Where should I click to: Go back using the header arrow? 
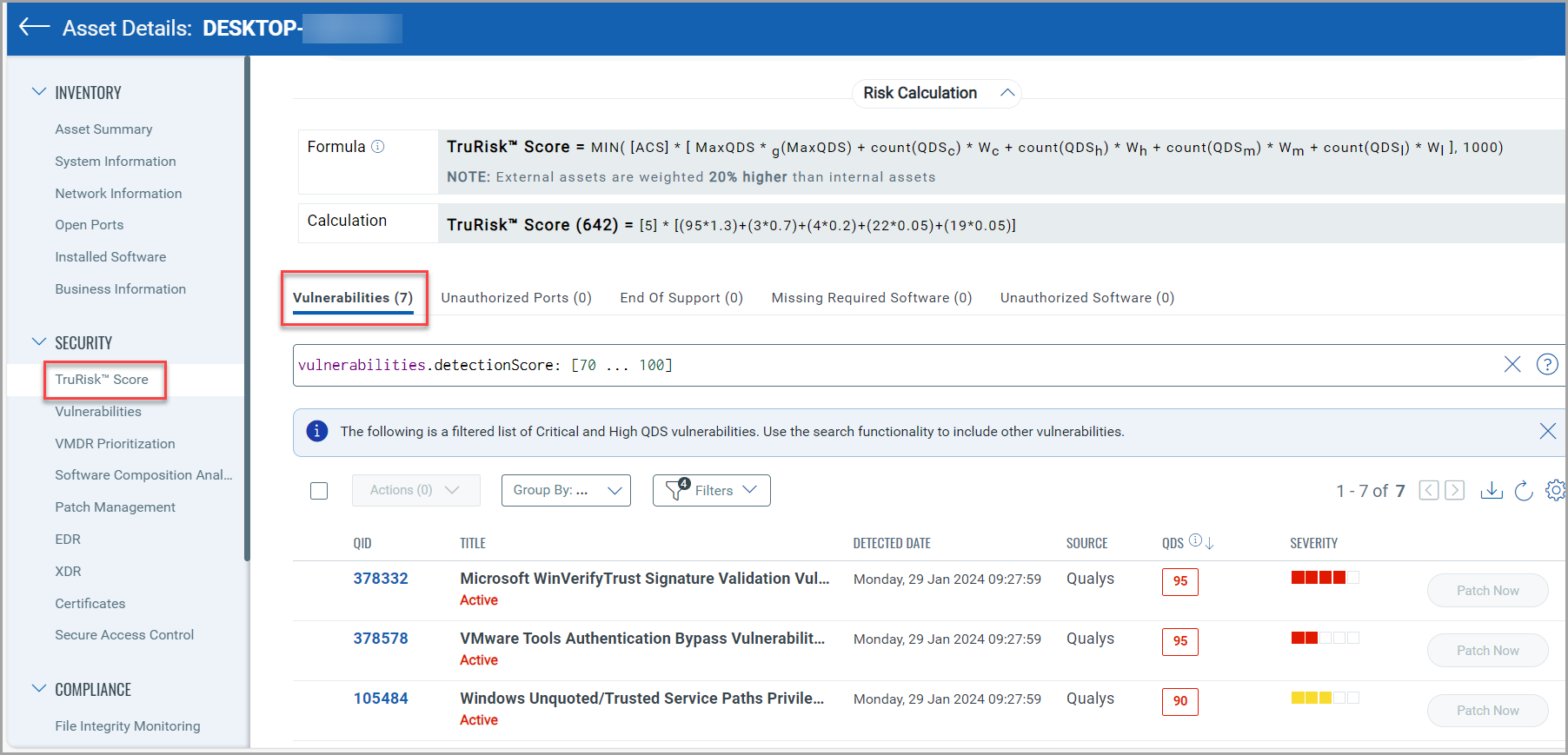35,27
